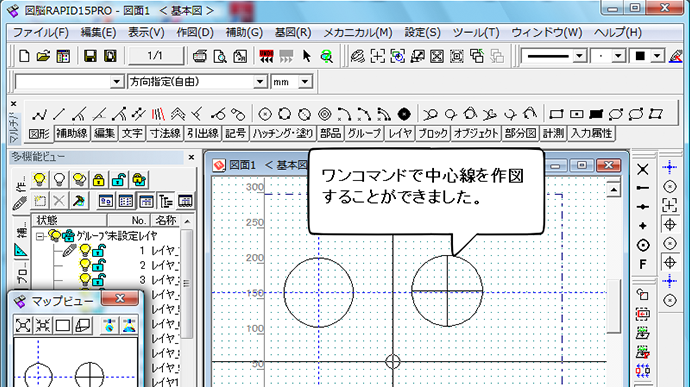Toggle visibility bulb of layer 1
The width and height of the screenshot is (690, 387).
pyautogui.click(x=84, y=251)
